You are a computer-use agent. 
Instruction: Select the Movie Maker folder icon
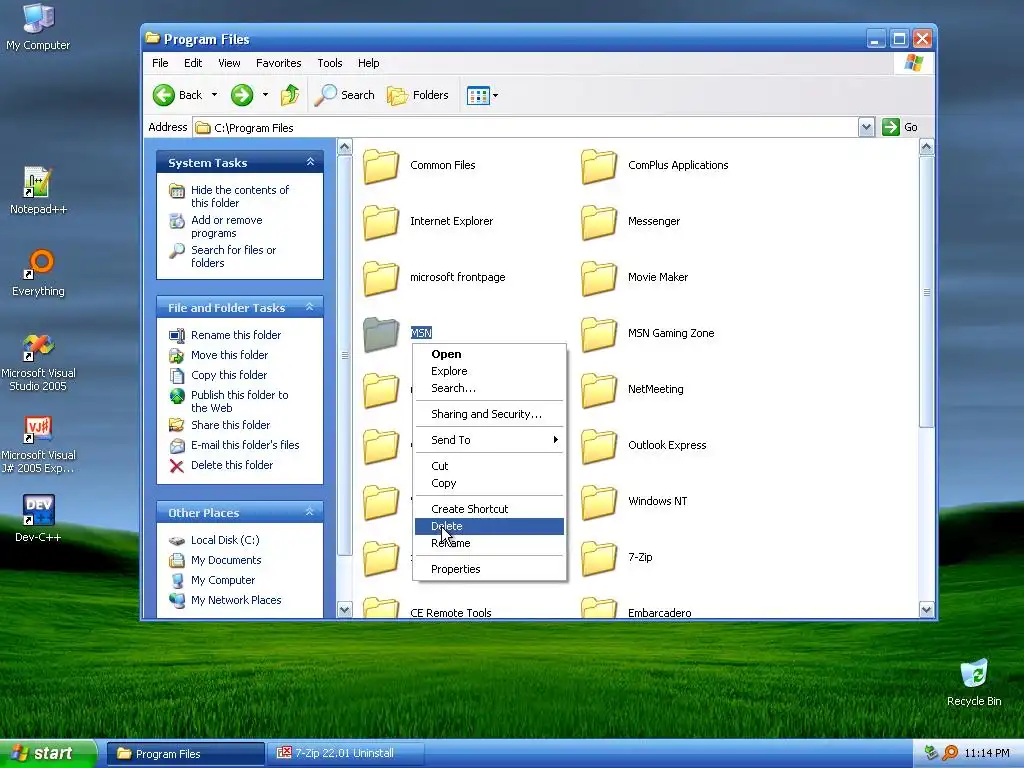599,278
